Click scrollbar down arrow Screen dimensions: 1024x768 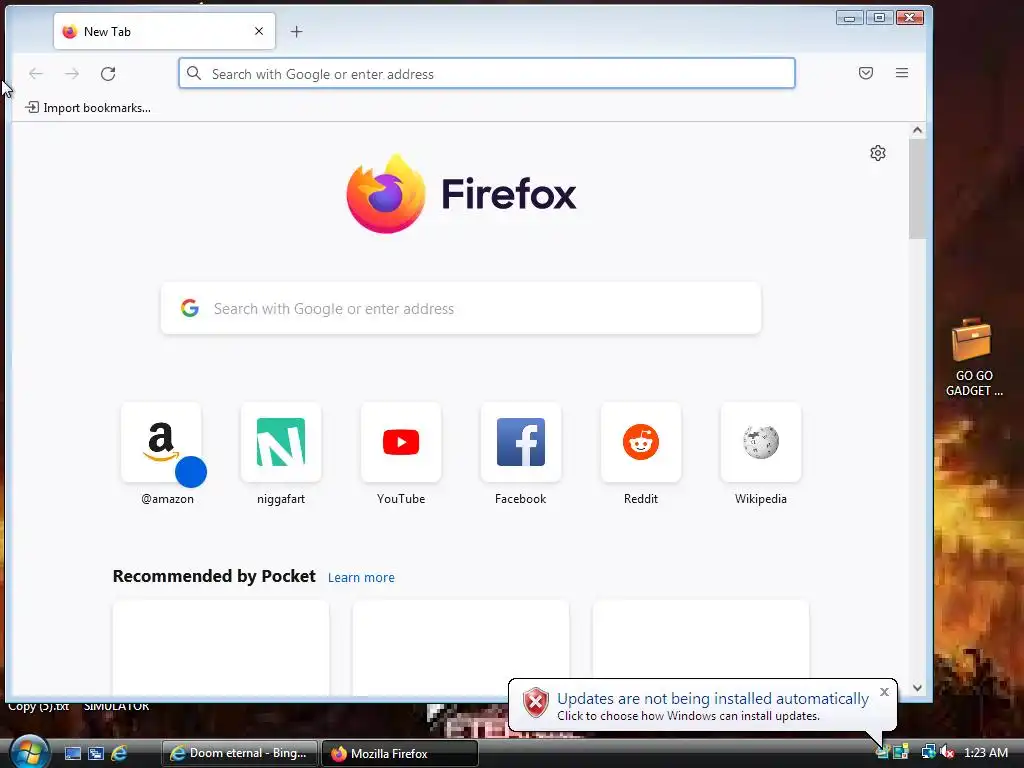click(x=918, y=688)
